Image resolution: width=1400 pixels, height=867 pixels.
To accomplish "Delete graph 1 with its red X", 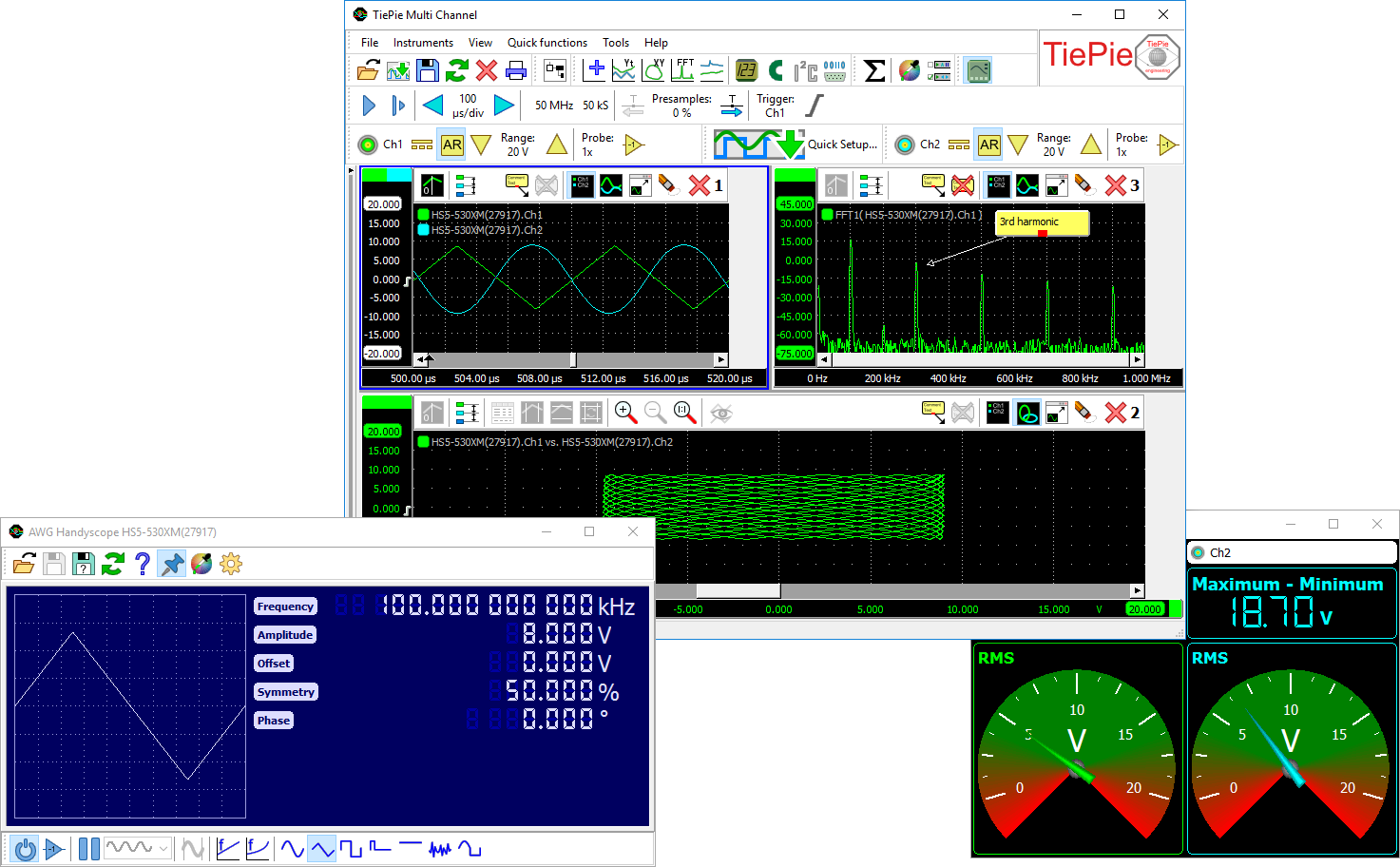I will [x=700, y=185].
